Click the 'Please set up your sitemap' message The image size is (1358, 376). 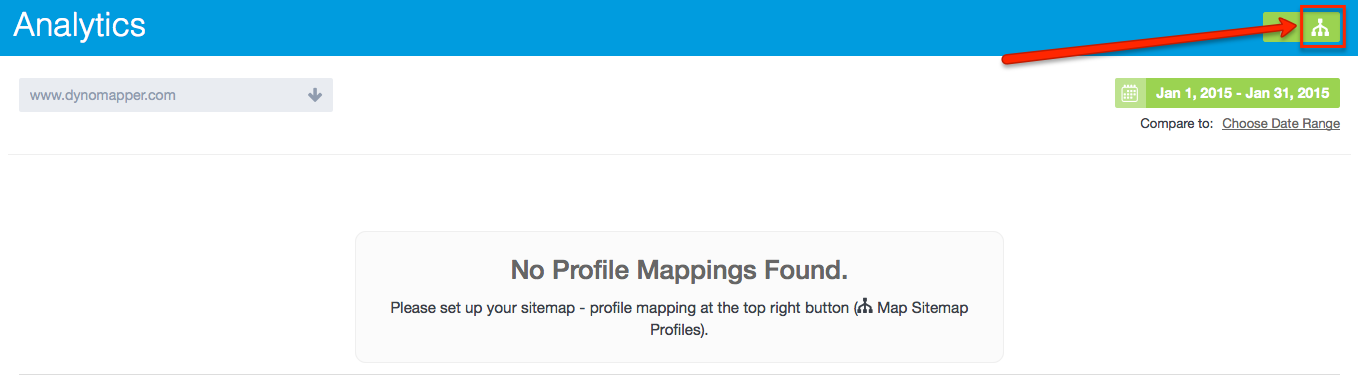679,319
